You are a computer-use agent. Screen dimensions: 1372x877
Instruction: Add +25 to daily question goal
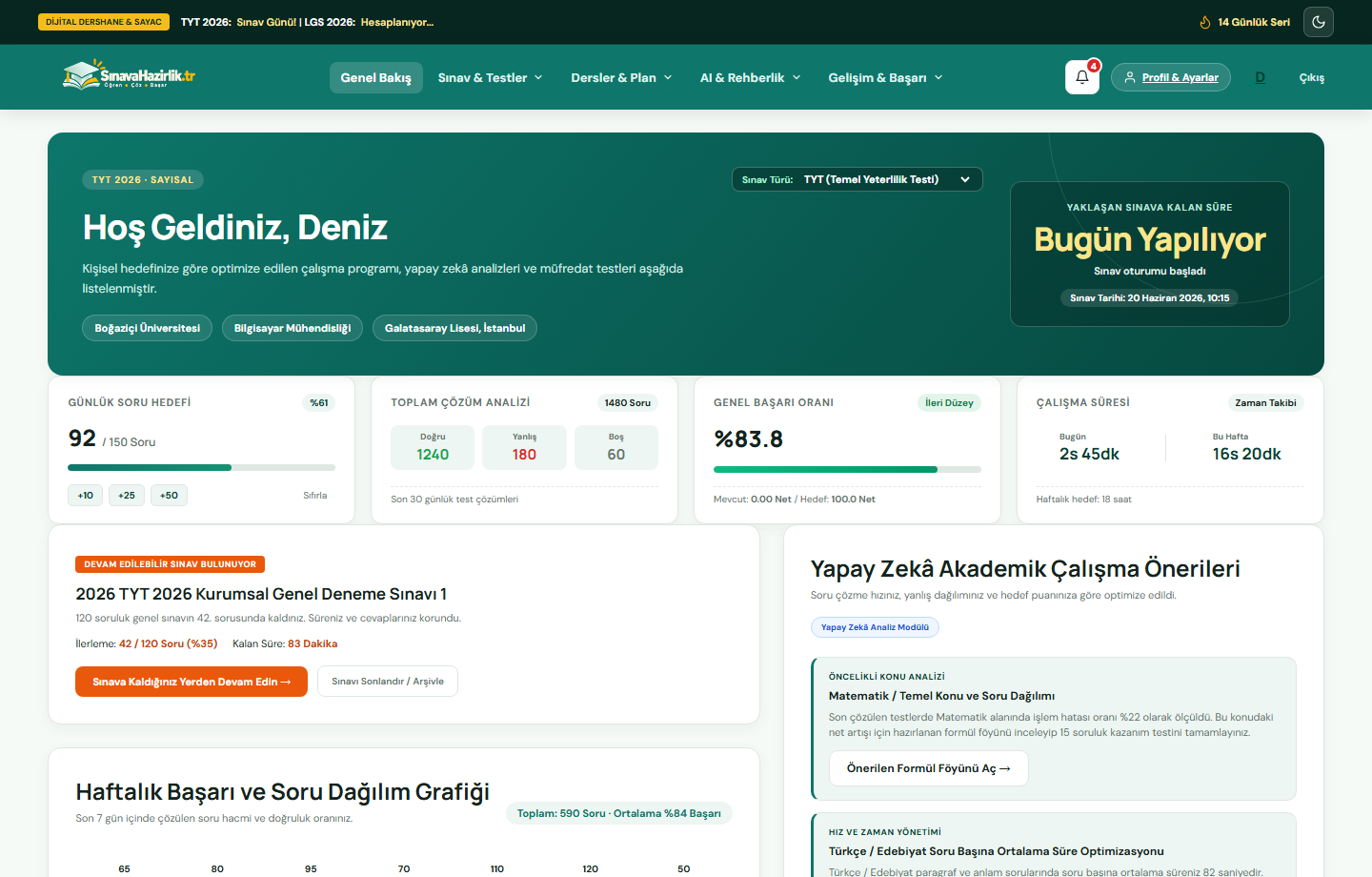click(127, 495)
